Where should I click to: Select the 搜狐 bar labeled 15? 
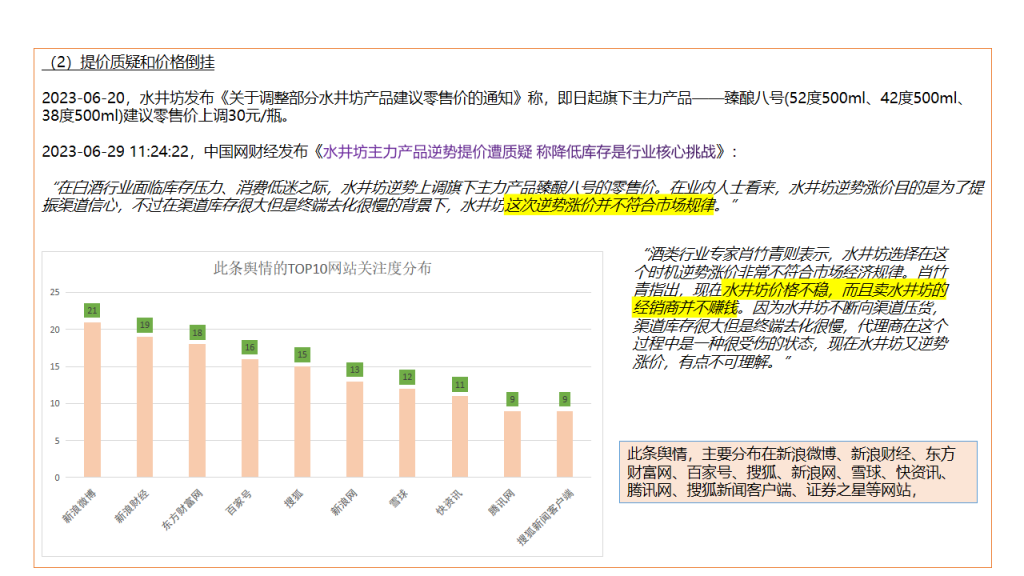tap(301, 422)
